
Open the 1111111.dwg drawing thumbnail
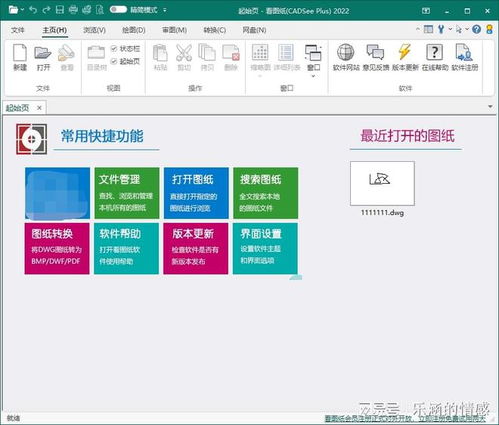tap(382, 183)
